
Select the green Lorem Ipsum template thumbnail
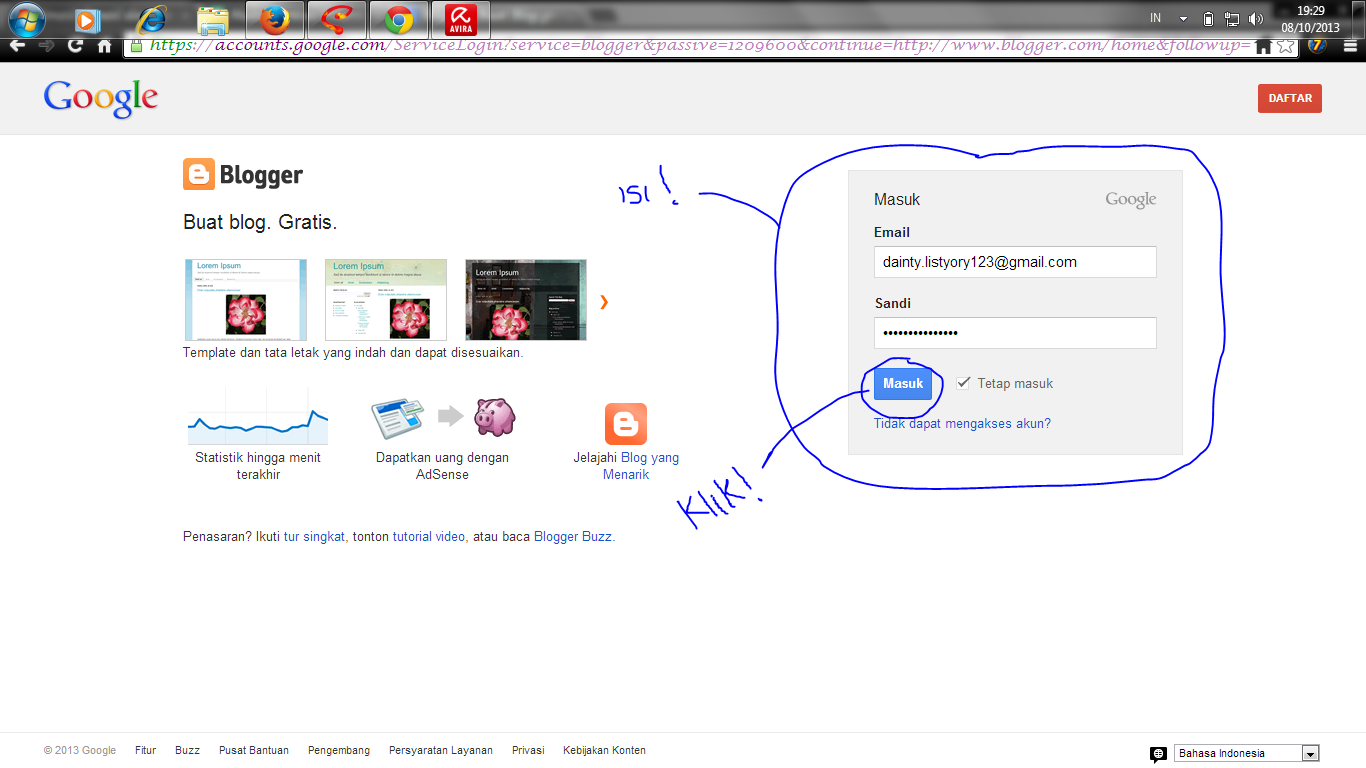click(386, 300)
